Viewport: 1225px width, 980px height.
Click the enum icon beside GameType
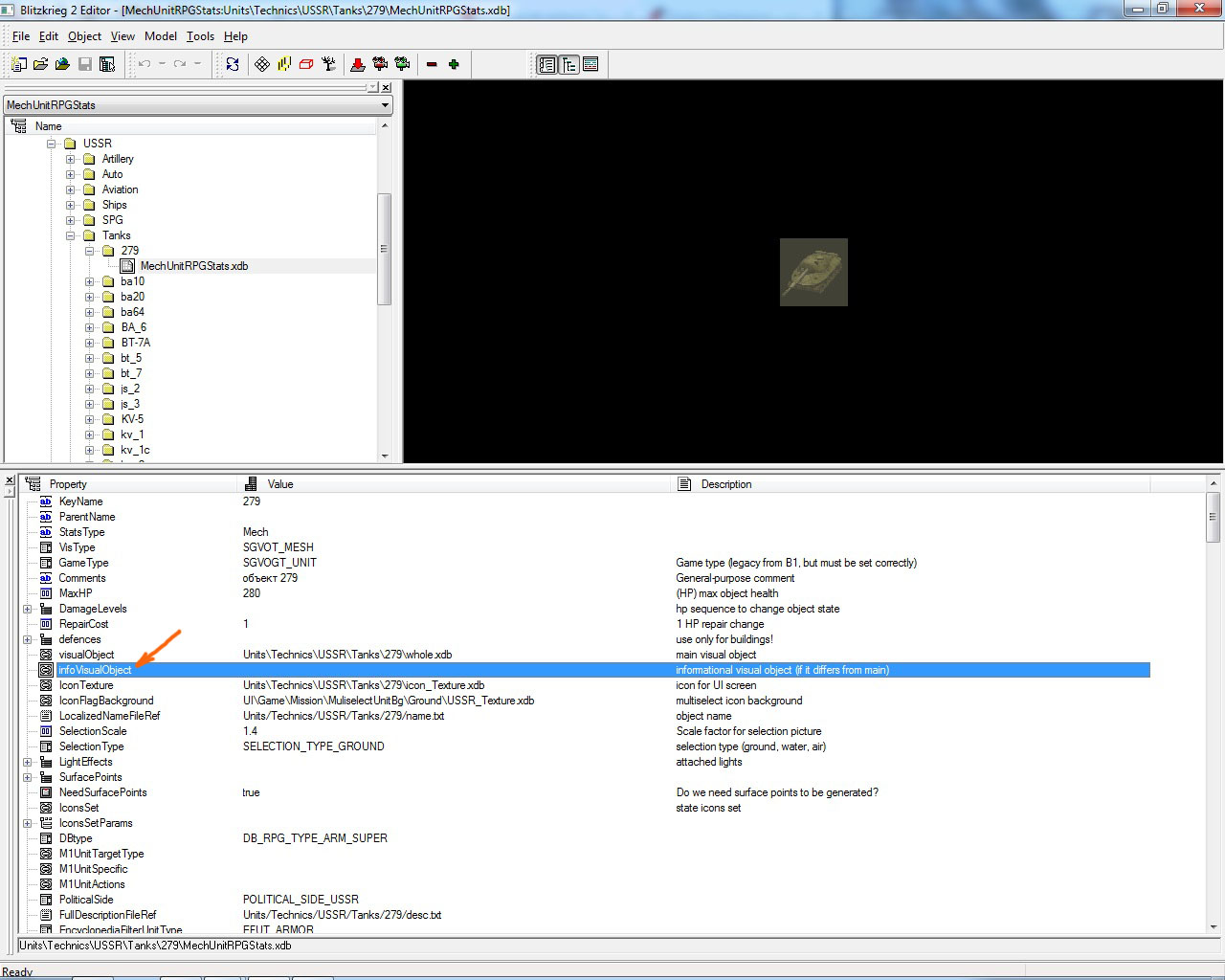tap(46, 563)
